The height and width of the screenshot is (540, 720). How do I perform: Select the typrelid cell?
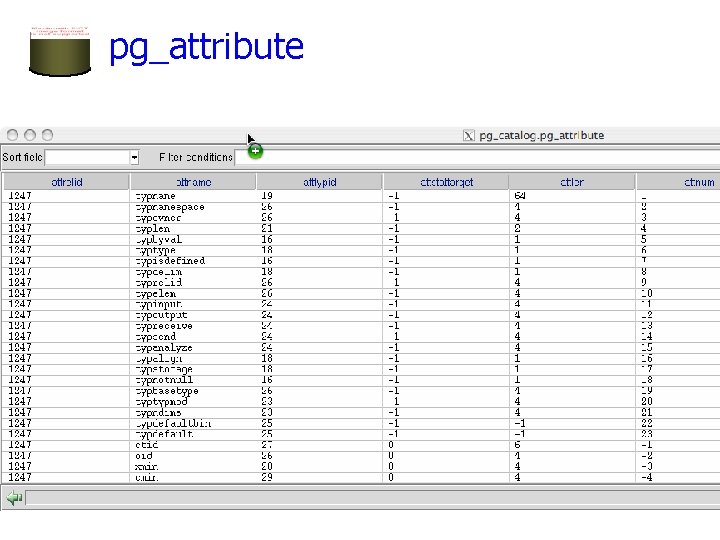(193, 283)
